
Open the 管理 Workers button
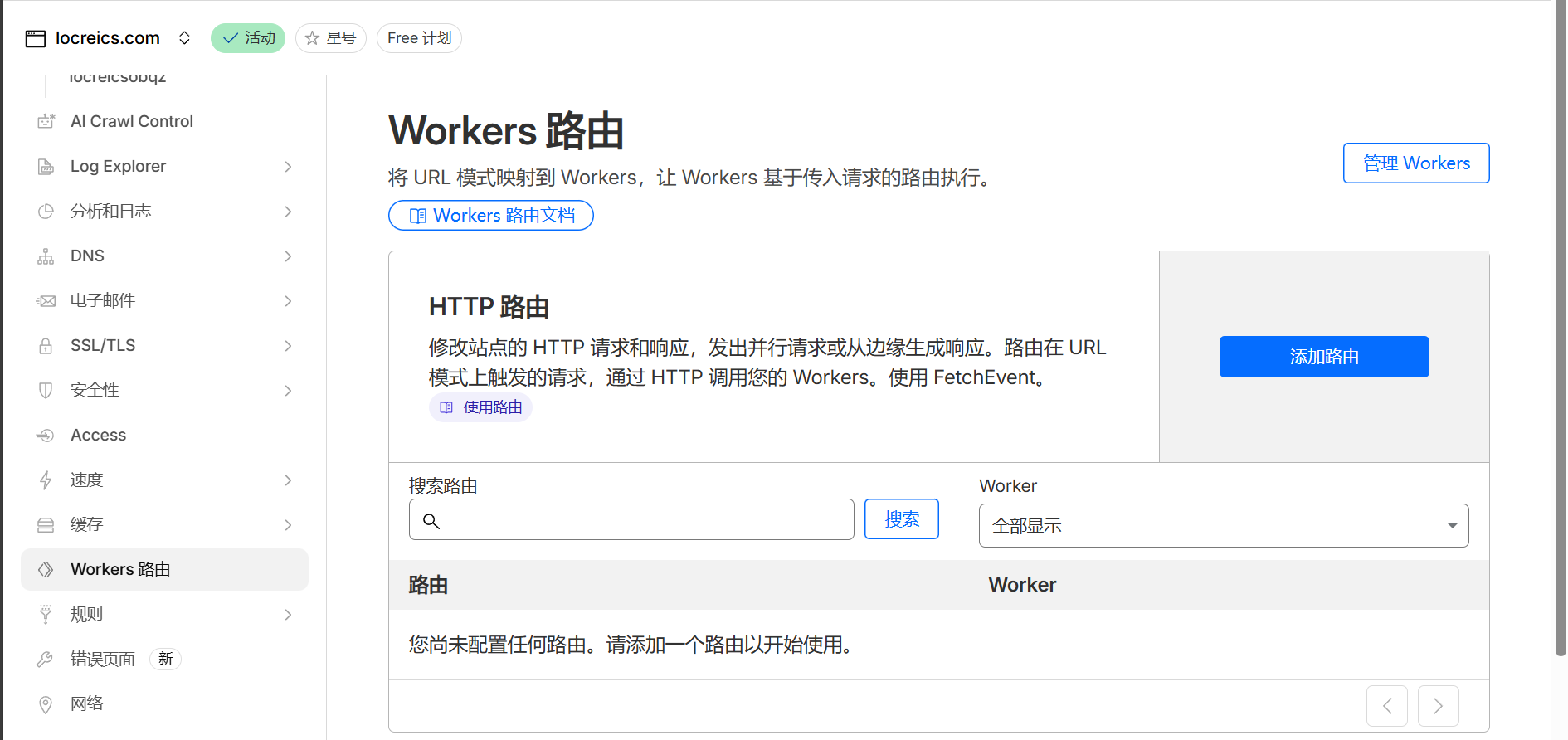(1415, 163)
